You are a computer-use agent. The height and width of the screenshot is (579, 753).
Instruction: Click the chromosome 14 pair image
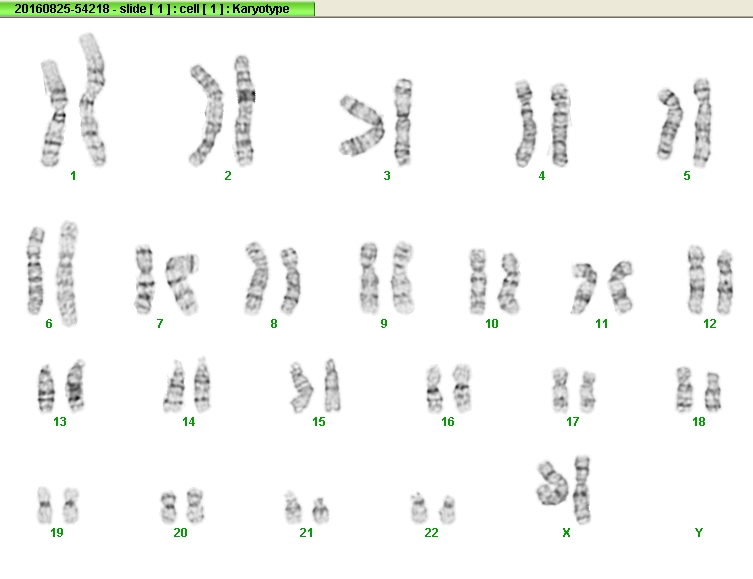click(x=187, y=385)
